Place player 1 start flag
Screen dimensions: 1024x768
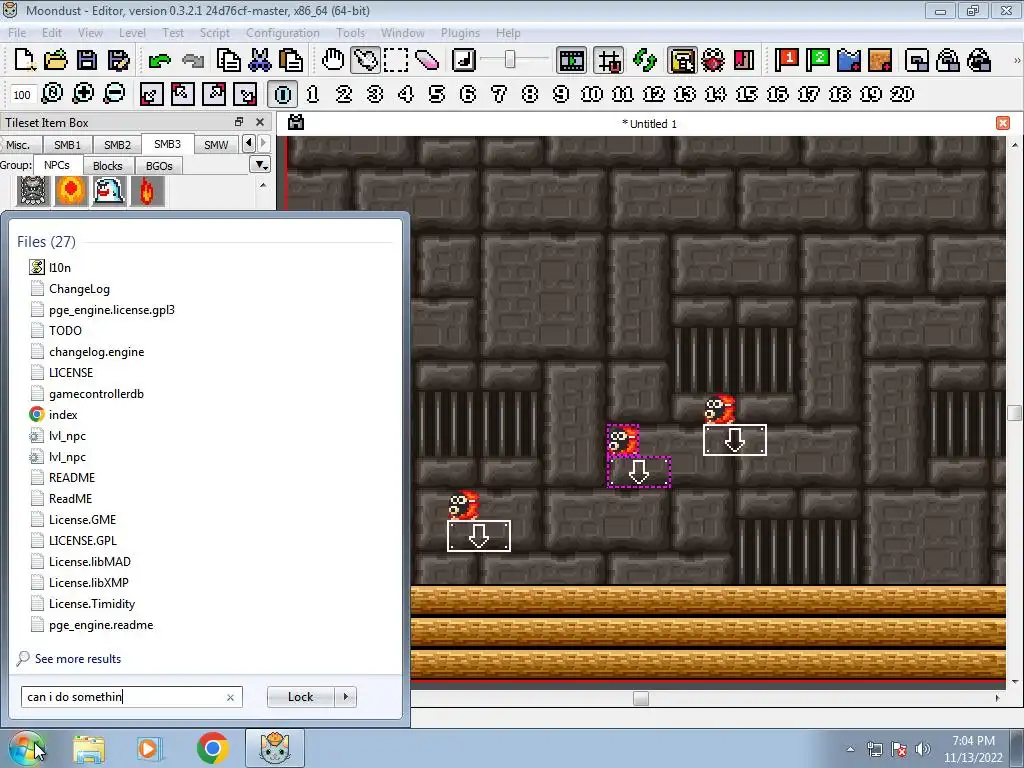(786, 60)
